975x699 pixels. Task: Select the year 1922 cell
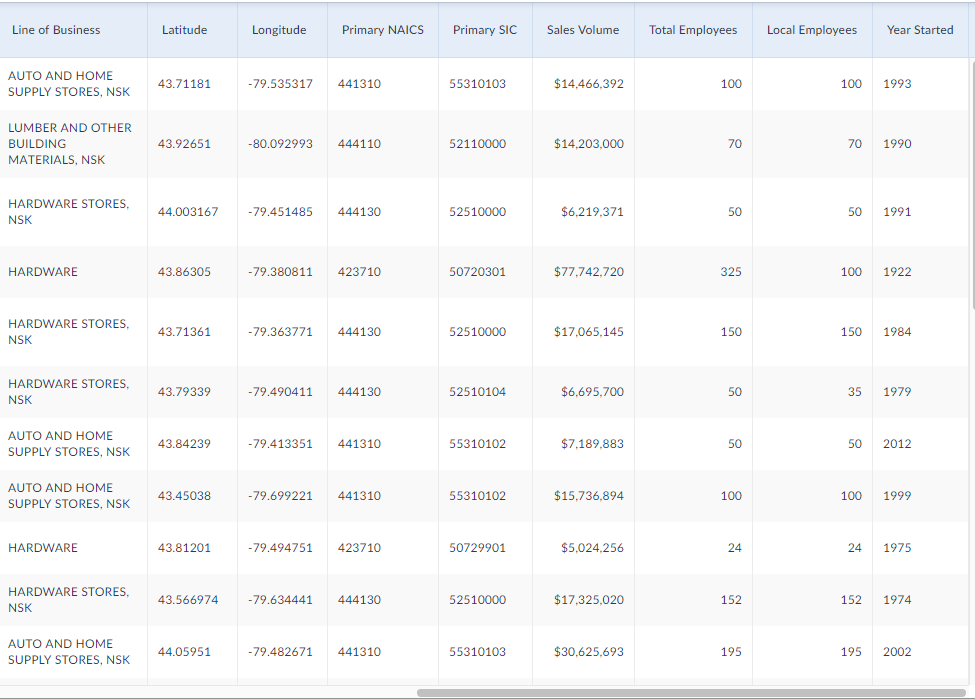pos(897,272)
